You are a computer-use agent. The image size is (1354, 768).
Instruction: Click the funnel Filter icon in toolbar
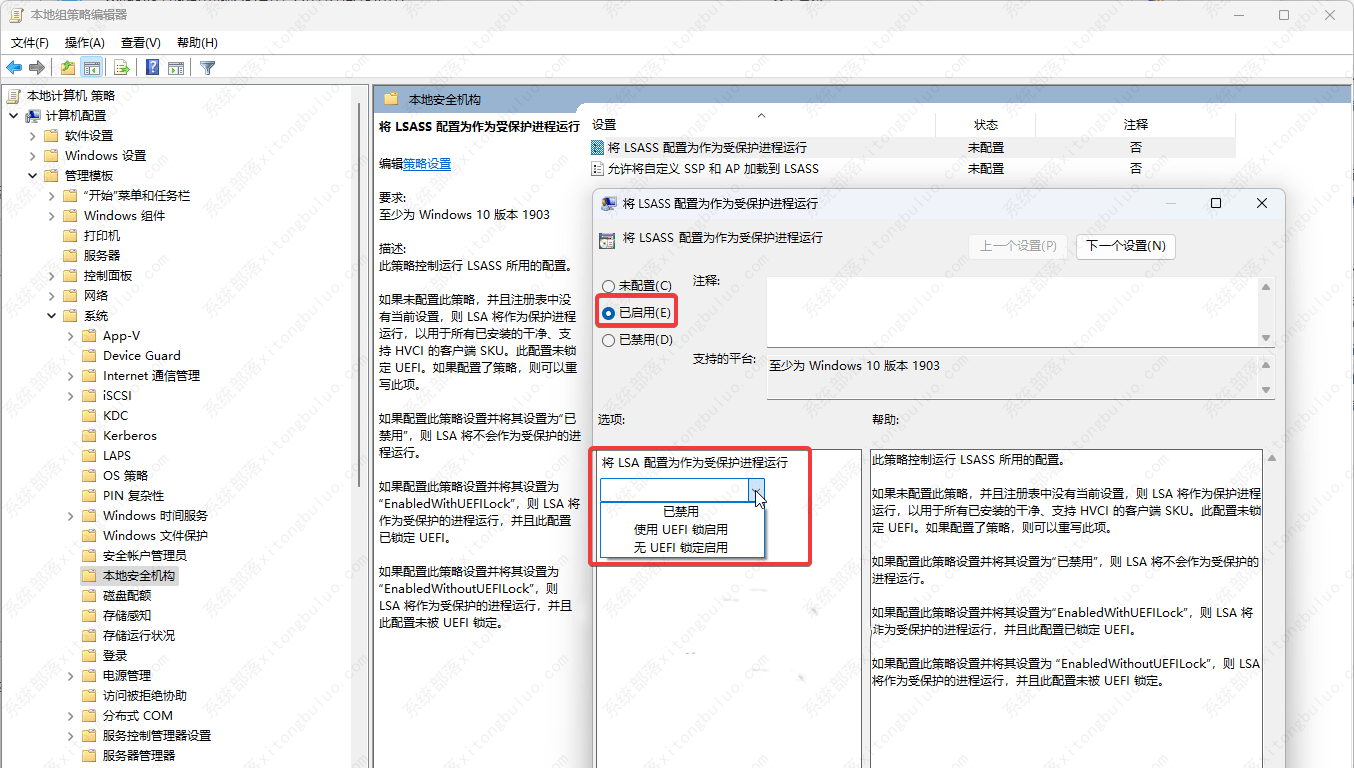(207, 68)
